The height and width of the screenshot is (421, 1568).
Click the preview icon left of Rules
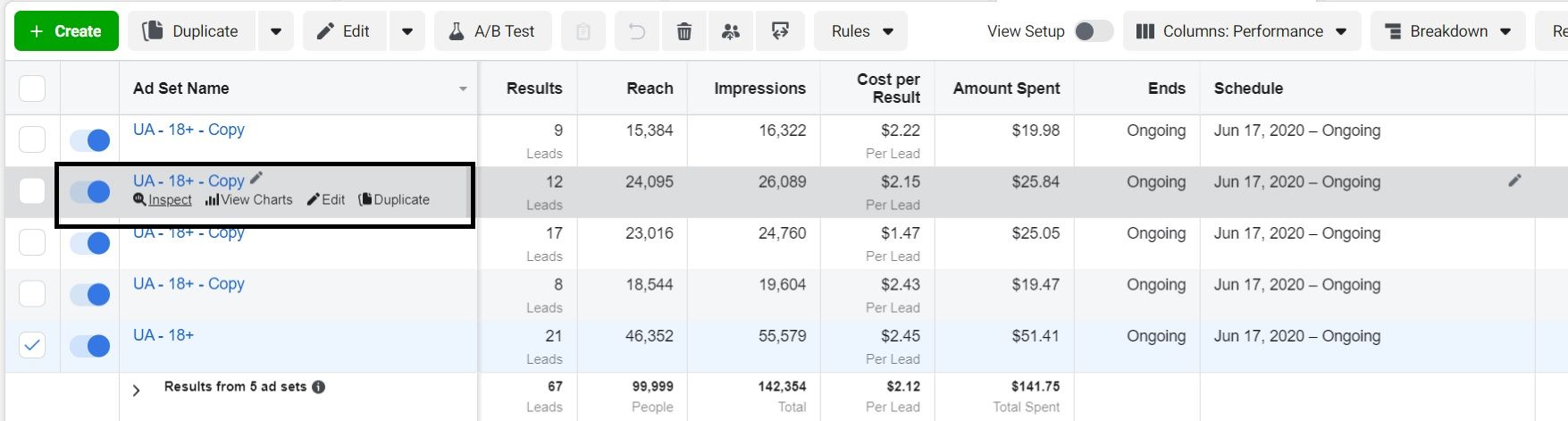(780, 31)
